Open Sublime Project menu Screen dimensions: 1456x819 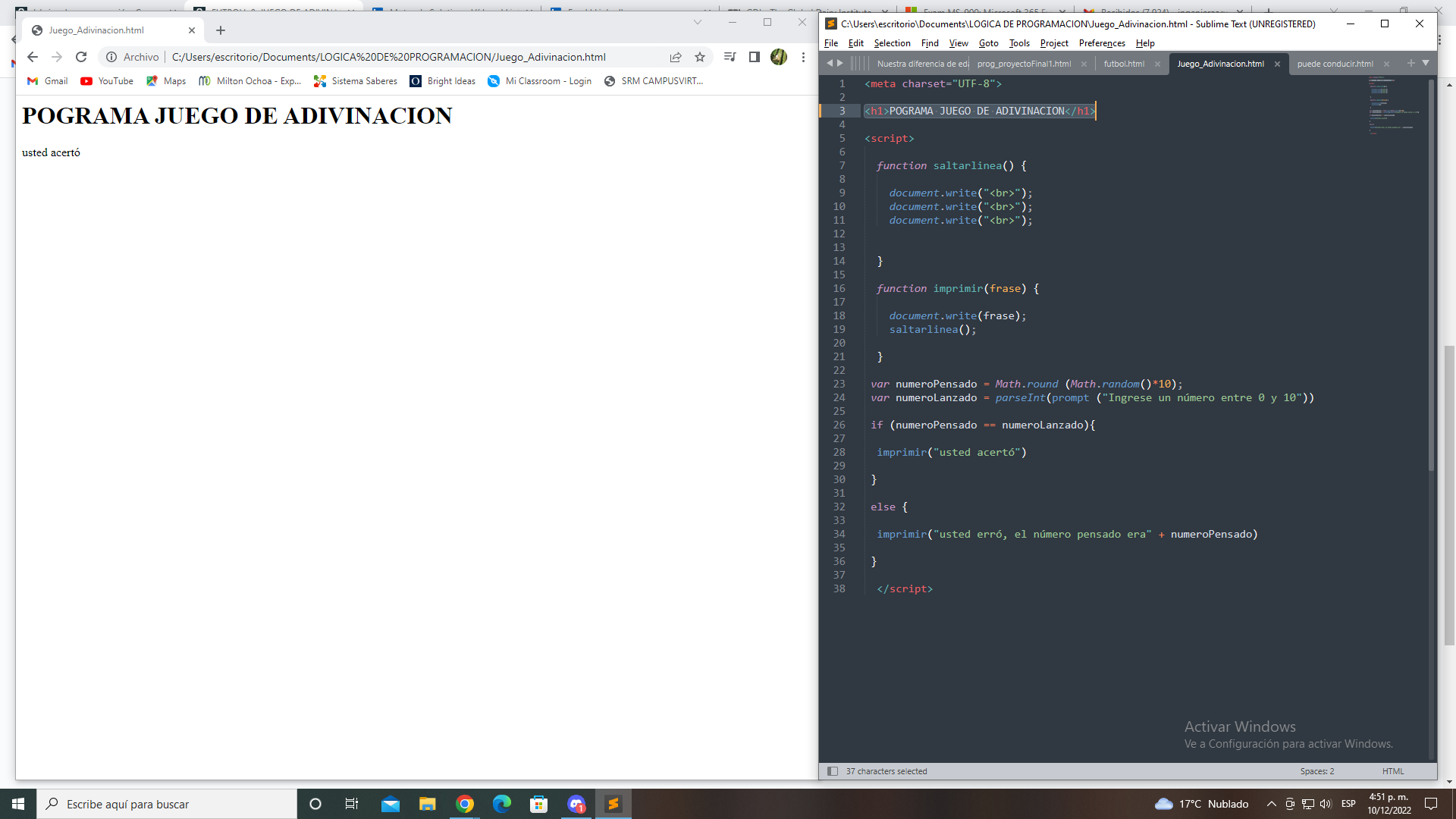(1054, 43)
